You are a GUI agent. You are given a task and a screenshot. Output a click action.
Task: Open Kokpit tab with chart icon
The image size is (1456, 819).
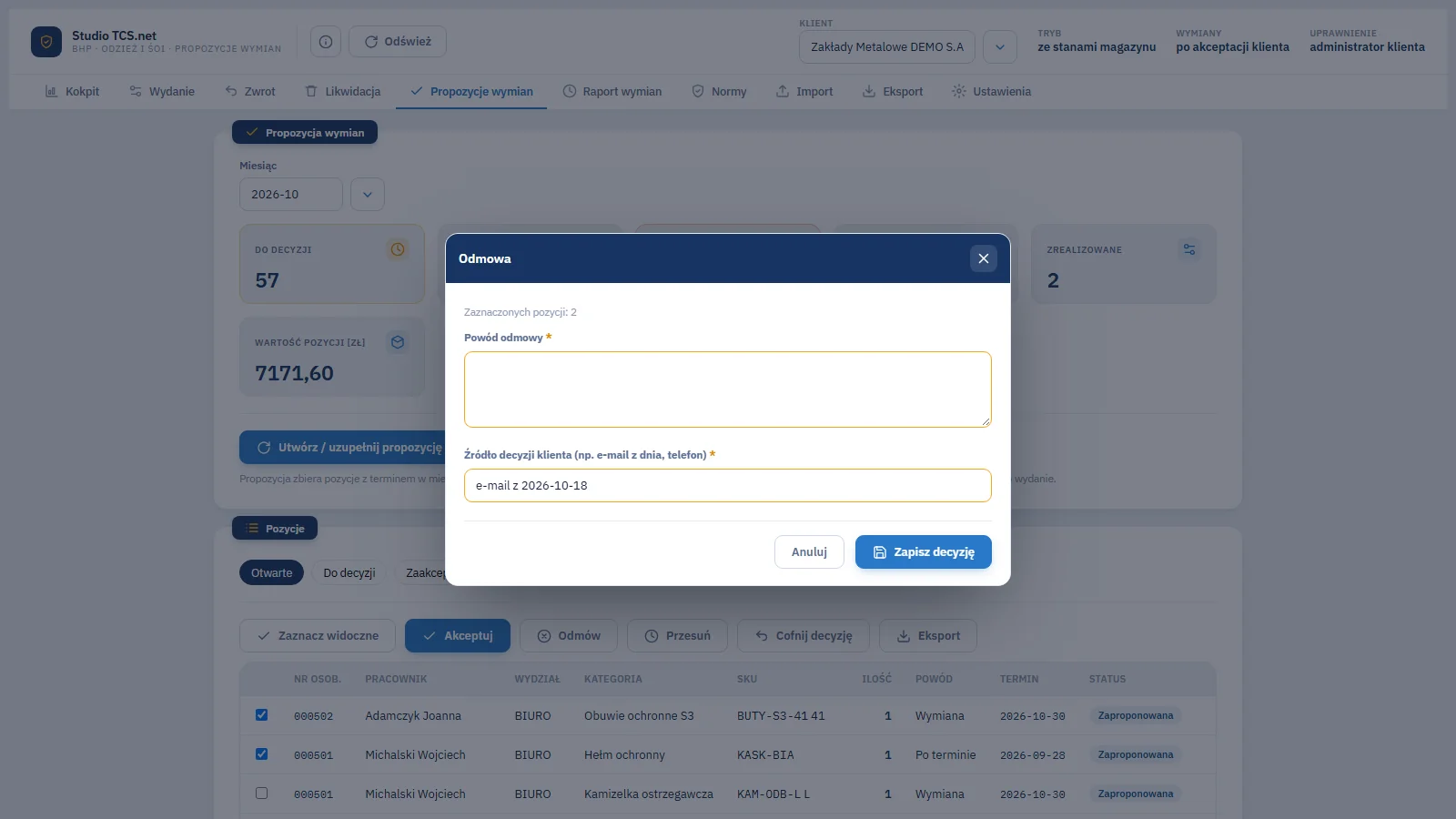pyautogui.click(x=72, y=92)
